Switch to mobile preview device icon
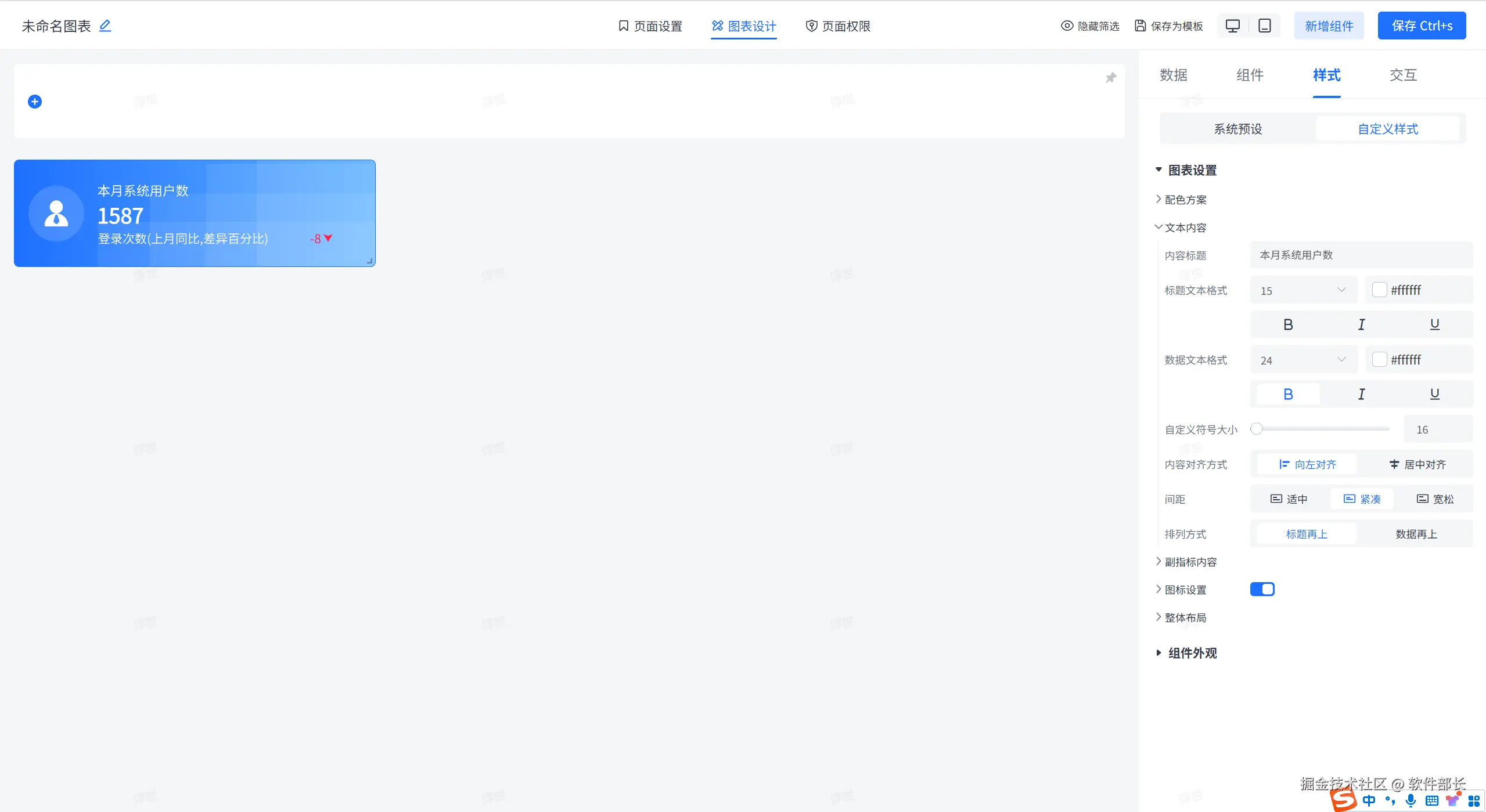The height and width of the screenshot is (812, 1486). 1264,26
